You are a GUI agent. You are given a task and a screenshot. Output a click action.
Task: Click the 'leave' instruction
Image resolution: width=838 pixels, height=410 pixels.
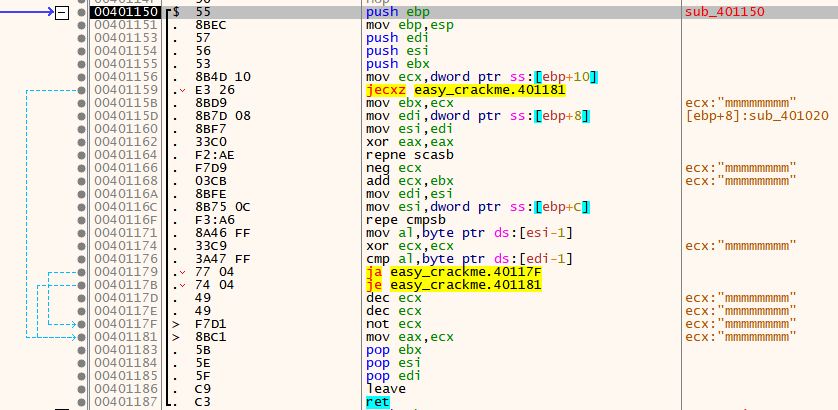pyautogui.click(x=386, y=389)
